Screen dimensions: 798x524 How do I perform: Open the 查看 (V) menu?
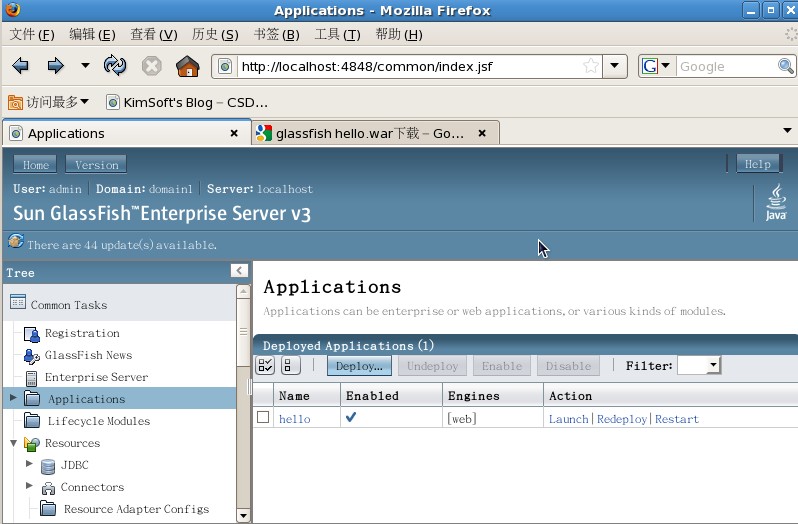coord(154,35)
